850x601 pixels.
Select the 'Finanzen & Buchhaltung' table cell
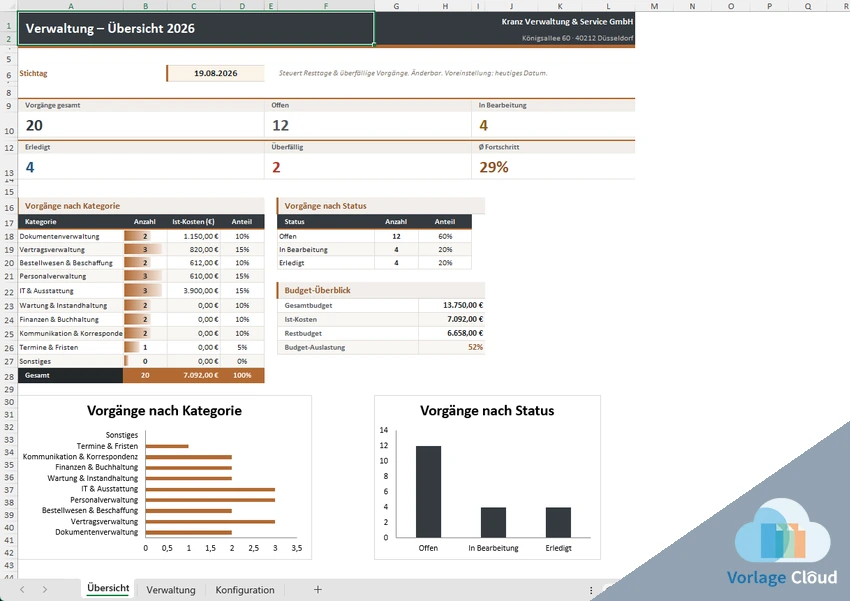71,319
